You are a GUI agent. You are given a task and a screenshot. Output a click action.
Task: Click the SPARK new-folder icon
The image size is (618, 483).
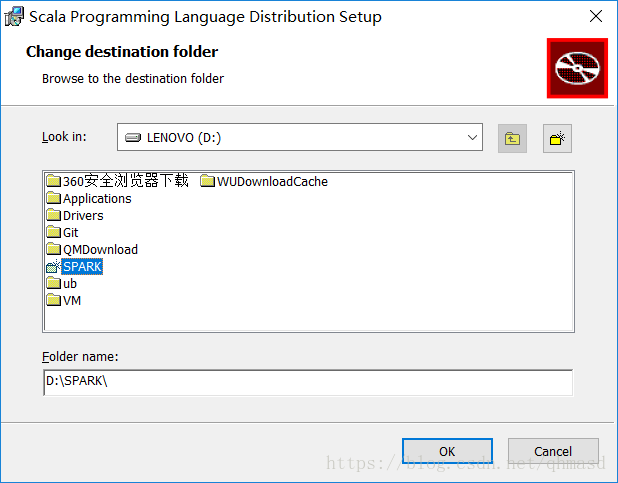[x=54, y=266]
